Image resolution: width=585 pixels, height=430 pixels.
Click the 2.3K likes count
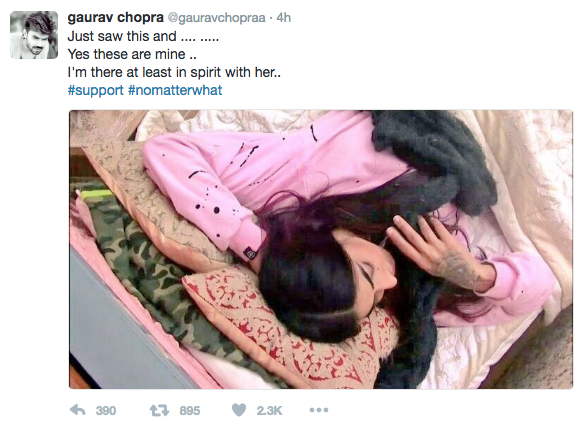pyautogui.click(x=269, y=411)
